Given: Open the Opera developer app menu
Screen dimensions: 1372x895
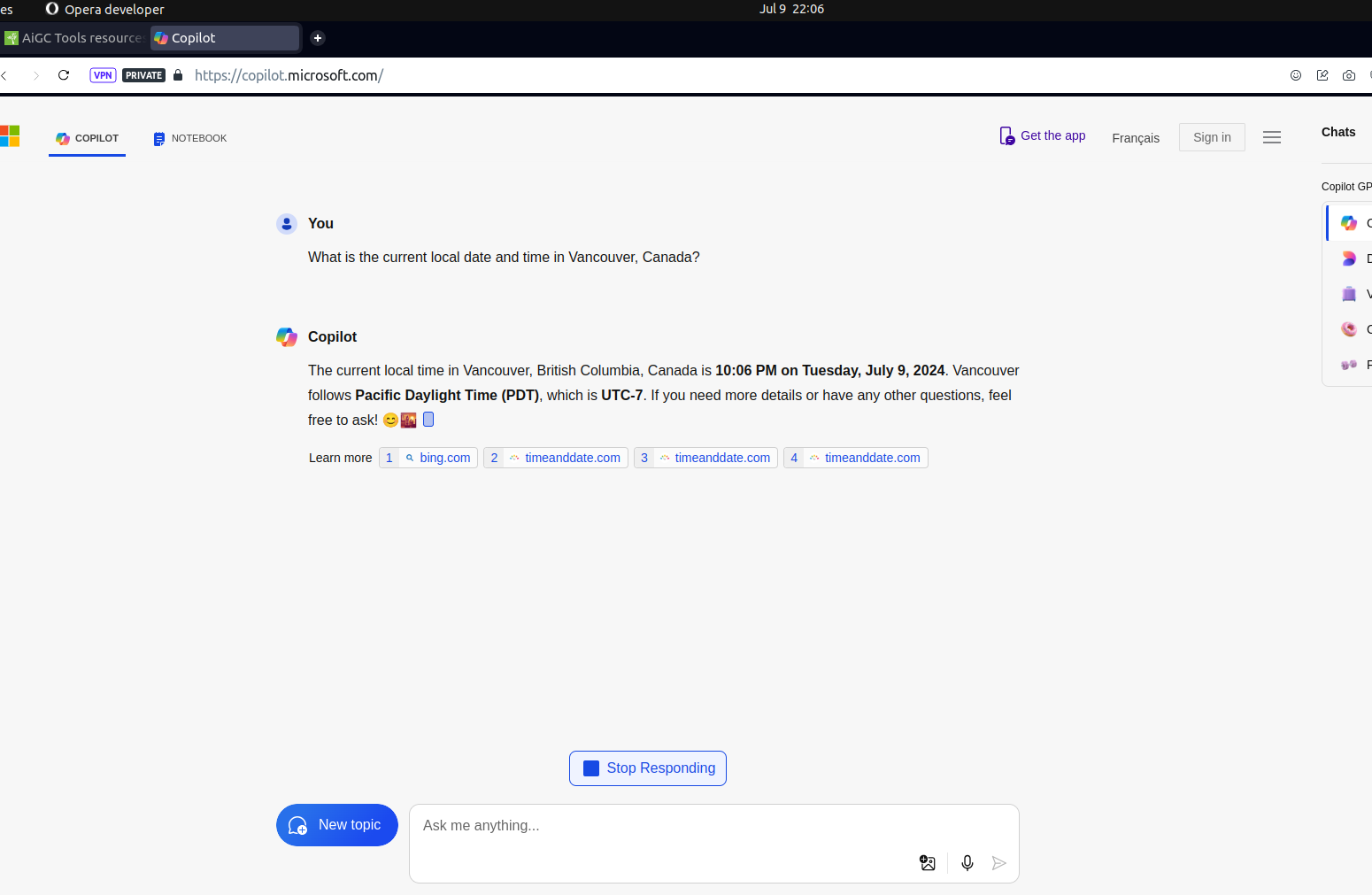Looking at the screenshot, I should pyautogui.click(x=104, y=9).
